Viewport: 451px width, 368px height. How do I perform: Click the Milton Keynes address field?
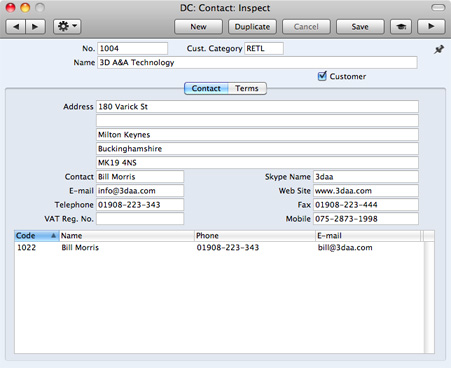coord(257,135)
